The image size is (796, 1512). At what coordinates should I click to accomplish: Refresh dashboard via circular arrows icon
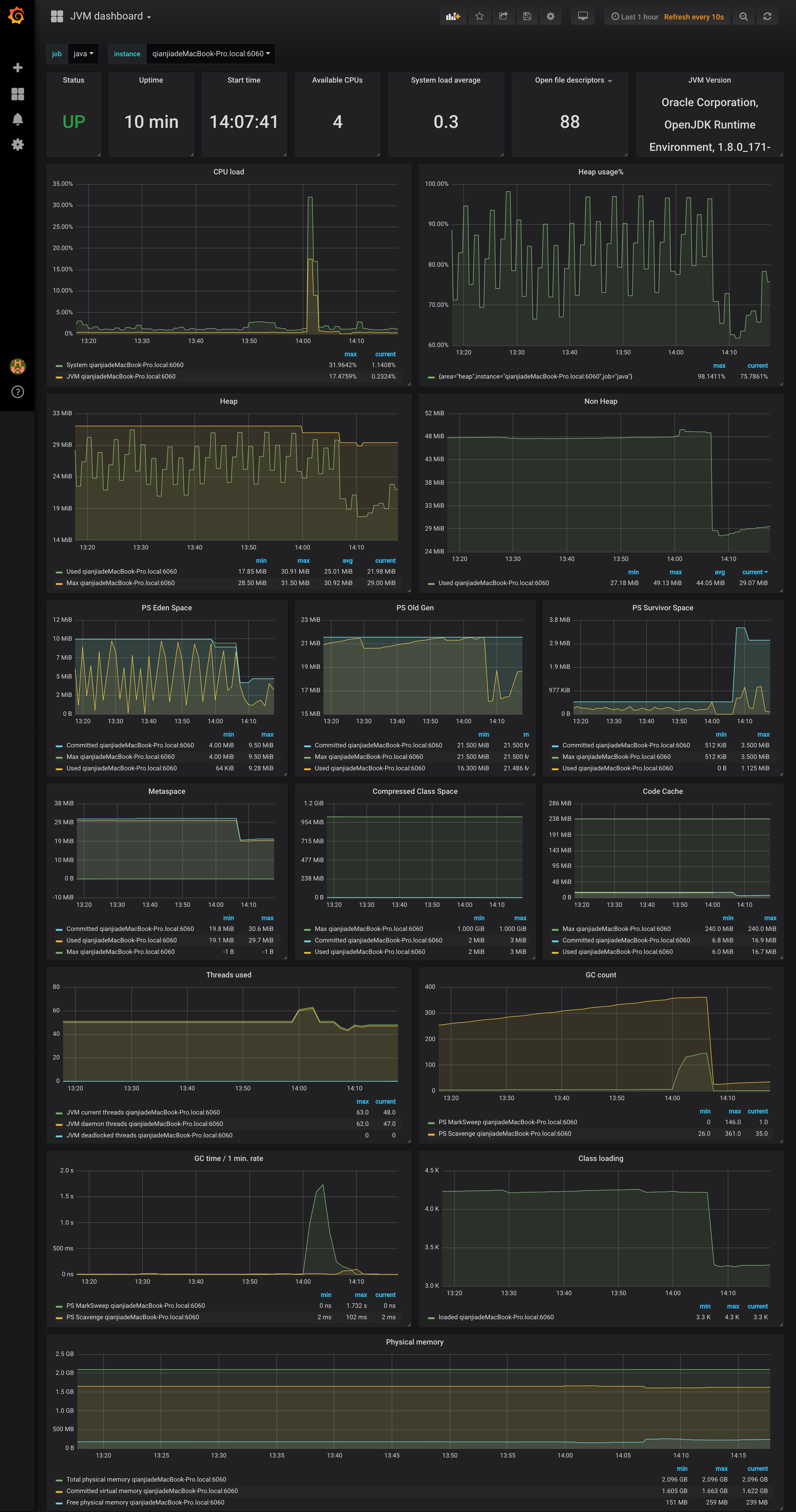click(767, 16)
